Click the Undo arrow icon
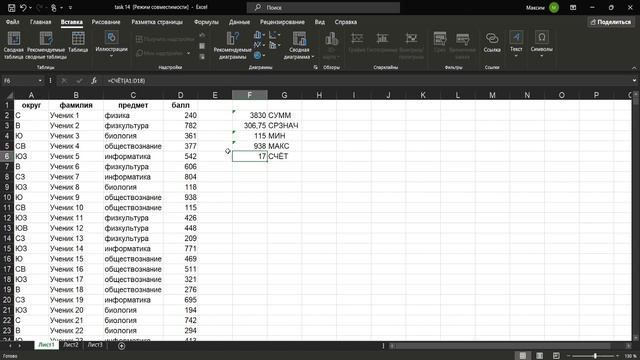Image resolution: width=640 pixels, height=360 pixels. pyautogui.click(x=23, y=7)
